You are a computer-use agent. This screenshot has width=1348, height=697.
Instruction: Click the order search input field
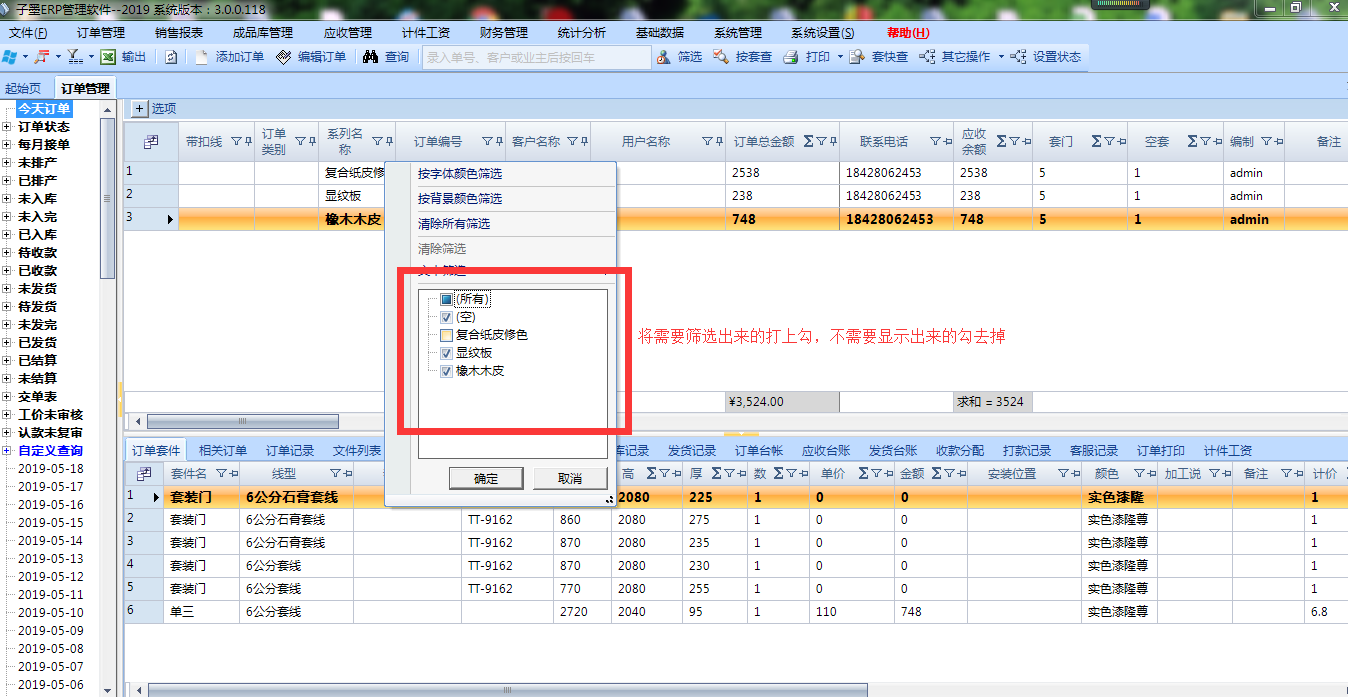[536, 57]
